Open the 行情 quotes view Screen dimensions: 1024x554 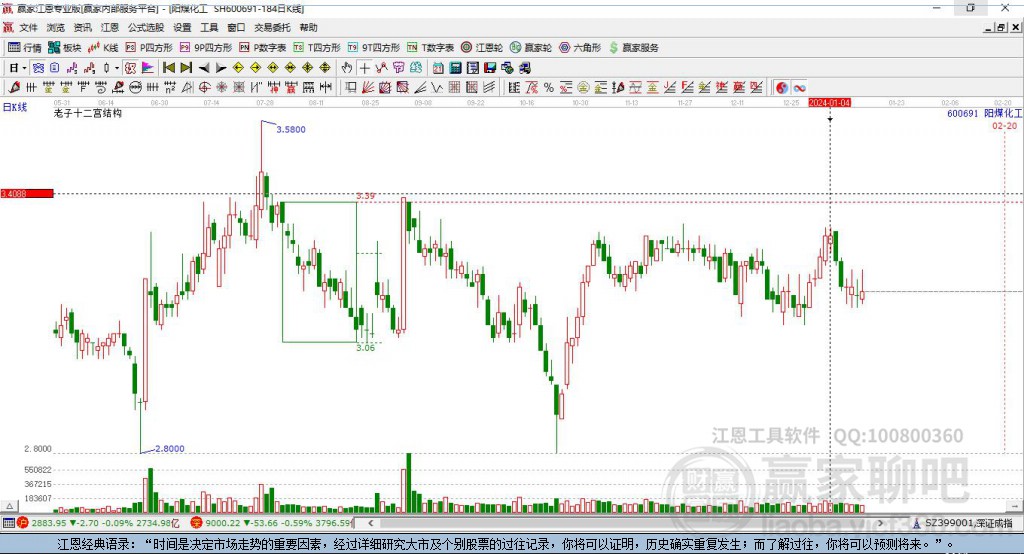pos(24,48)
